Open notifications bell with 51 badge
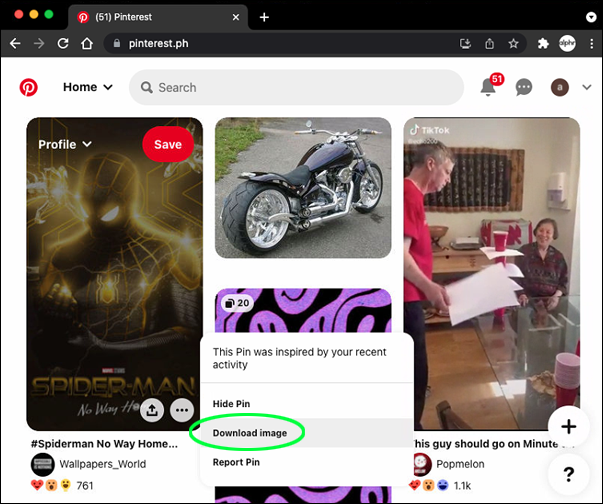603x504 pixels. (488, 87)
